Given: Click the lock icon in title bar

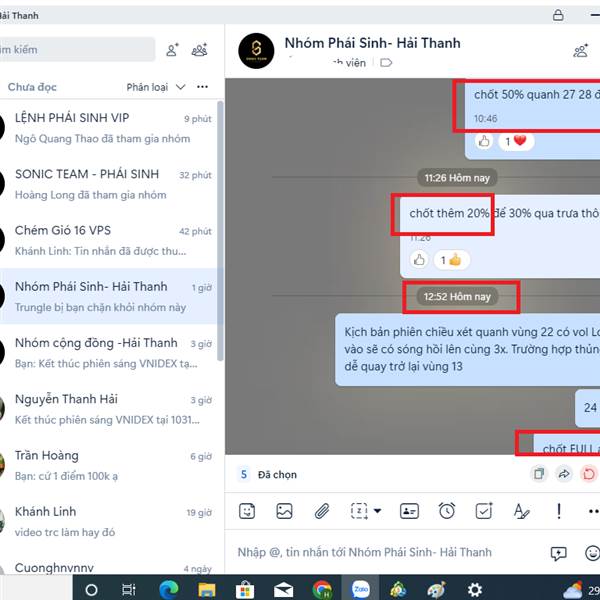Looking at the screenshot, I should [558, 15].
